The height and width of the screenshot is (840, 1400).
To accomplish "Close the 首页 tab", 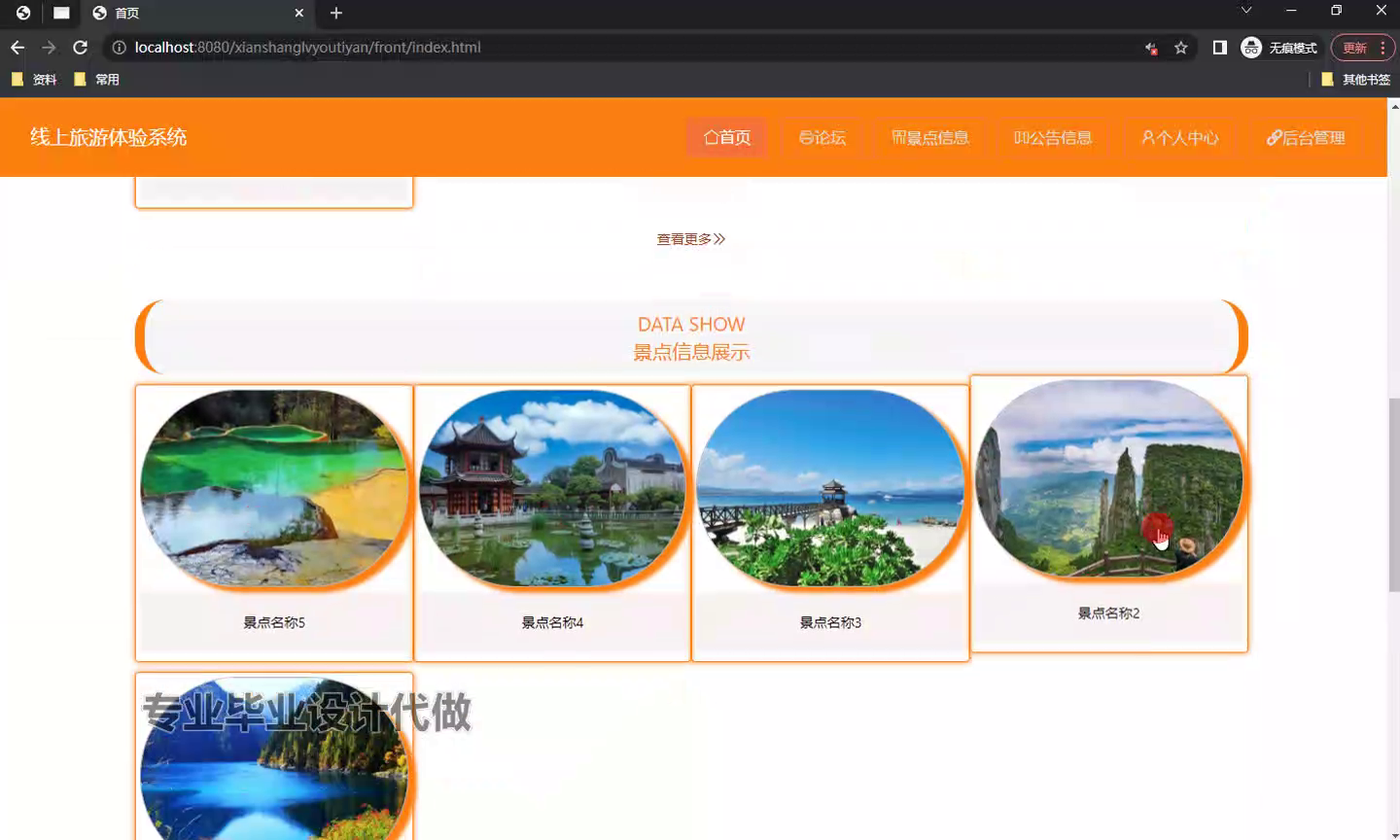I will [299, 13].
